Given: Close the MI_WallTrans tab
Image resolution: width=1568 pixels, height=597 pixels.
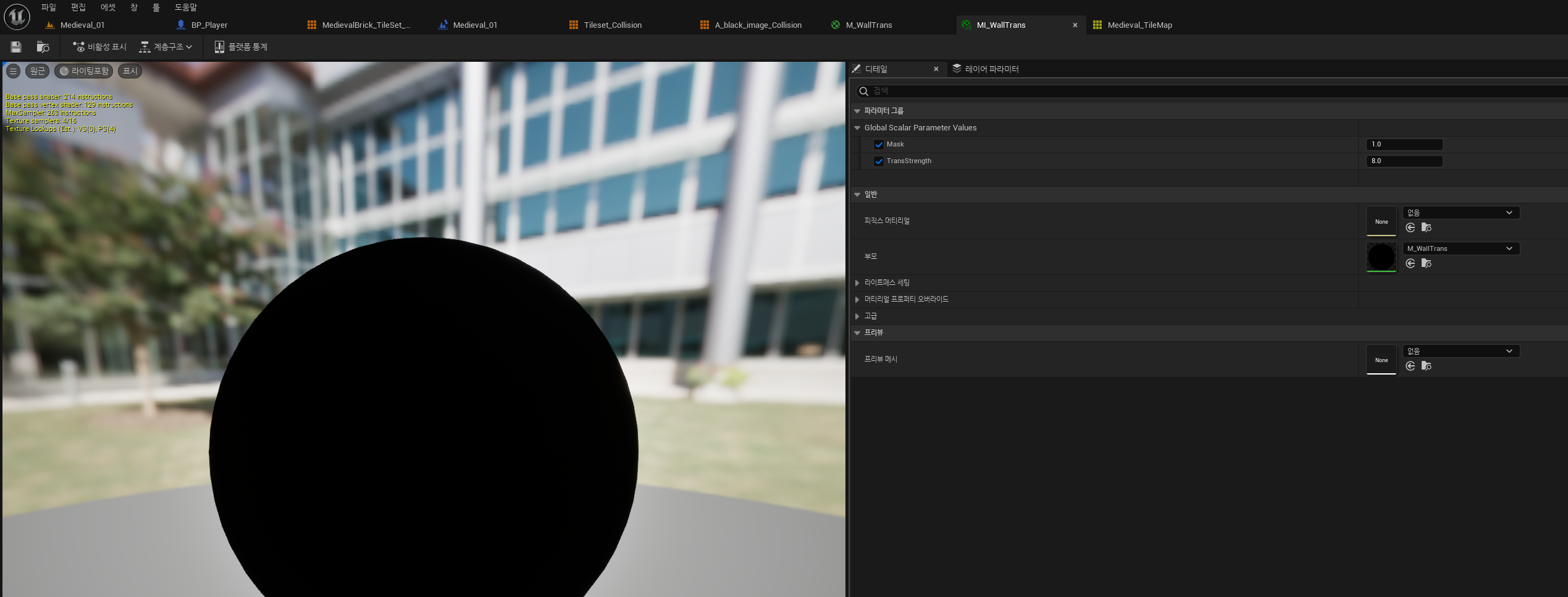Looking at the screenshot, I should [x=1075, y=25].
